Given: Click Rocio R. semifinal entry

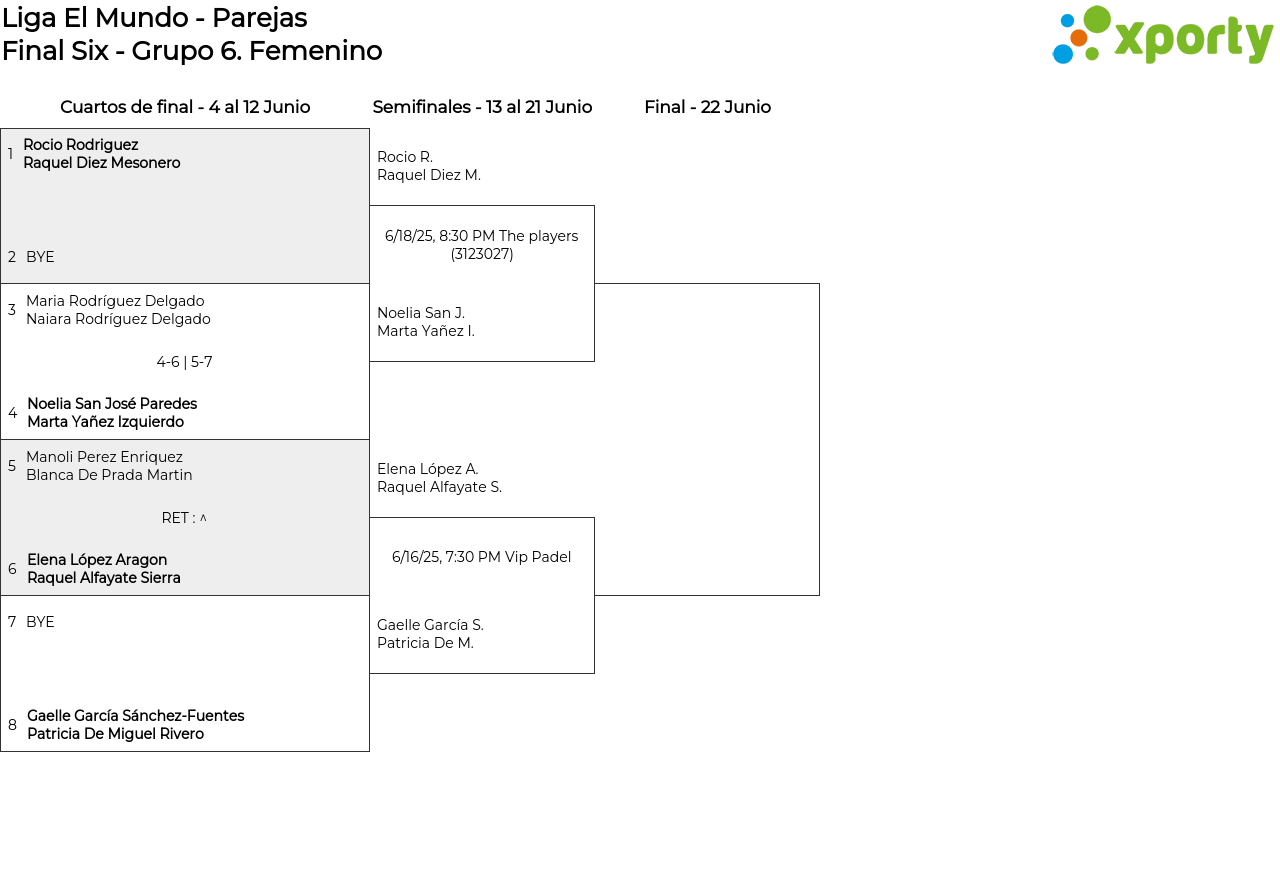Looking at the screenshot, I should [x=429, y=166].
